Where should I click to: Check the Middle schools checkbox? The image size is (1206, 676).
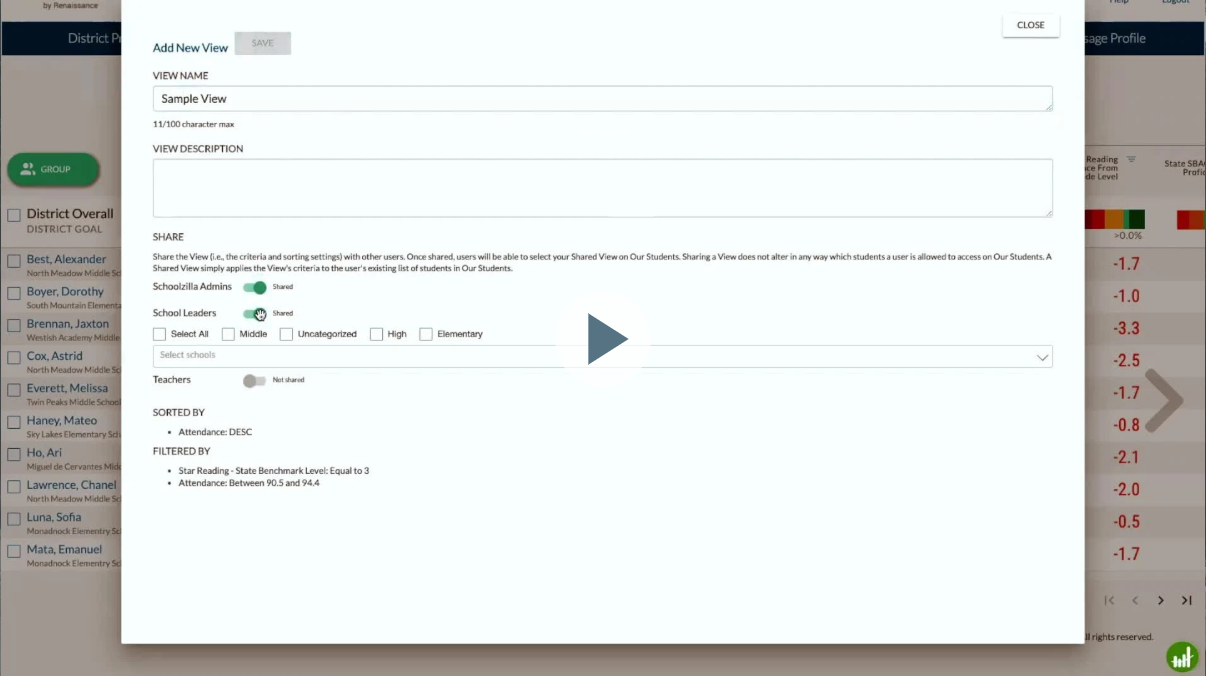point(228,334)
